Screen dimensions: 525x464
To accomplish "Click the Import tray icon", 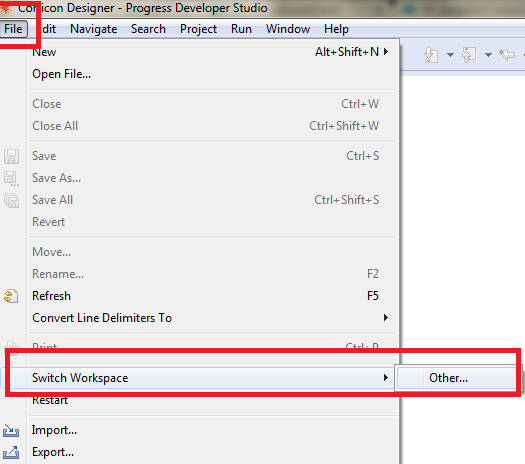I will (11, 431).
